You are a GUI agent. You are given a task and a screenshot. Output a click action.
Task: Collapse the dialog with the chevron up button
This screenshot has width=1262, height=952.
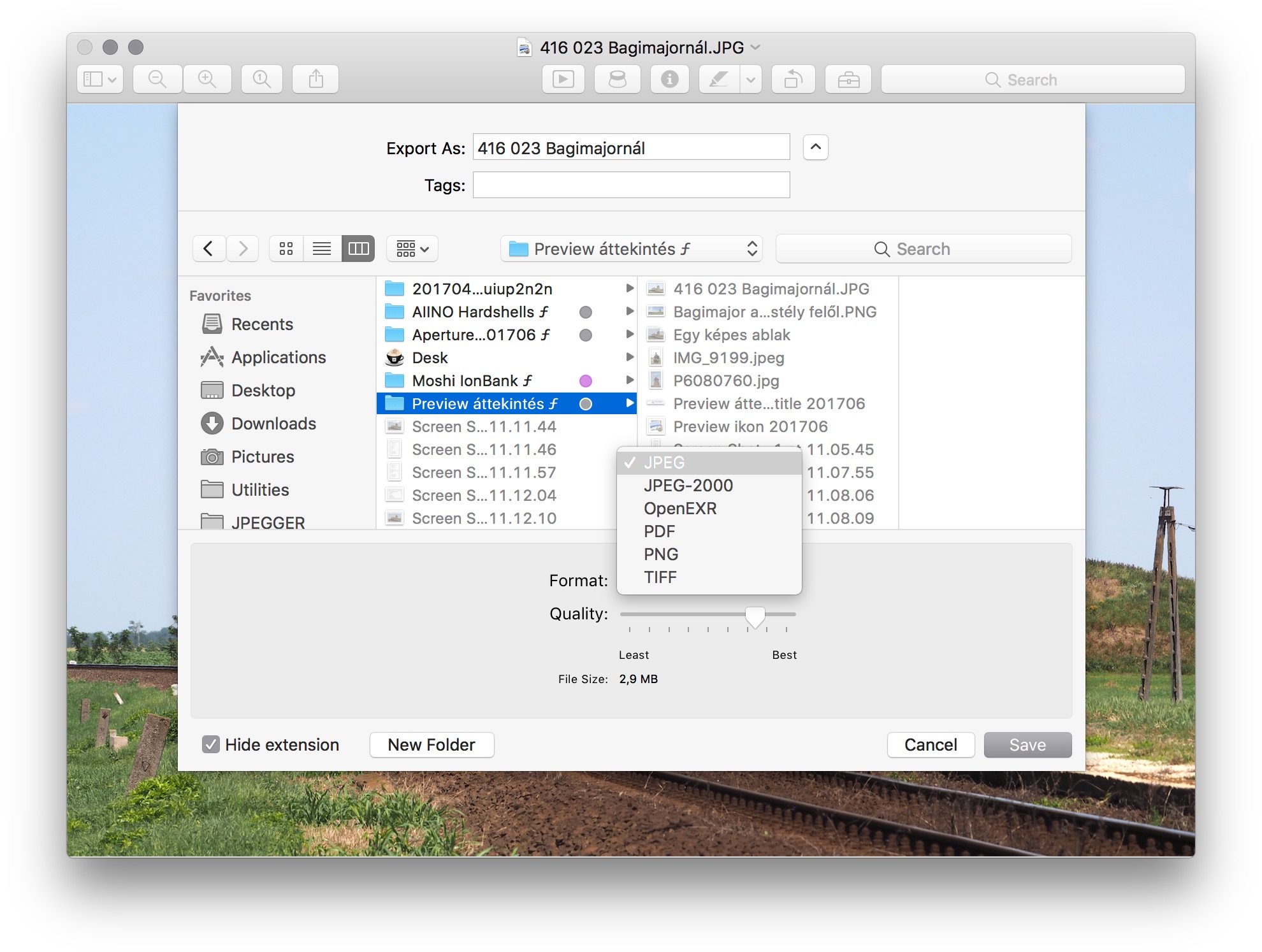pos(815,147)
